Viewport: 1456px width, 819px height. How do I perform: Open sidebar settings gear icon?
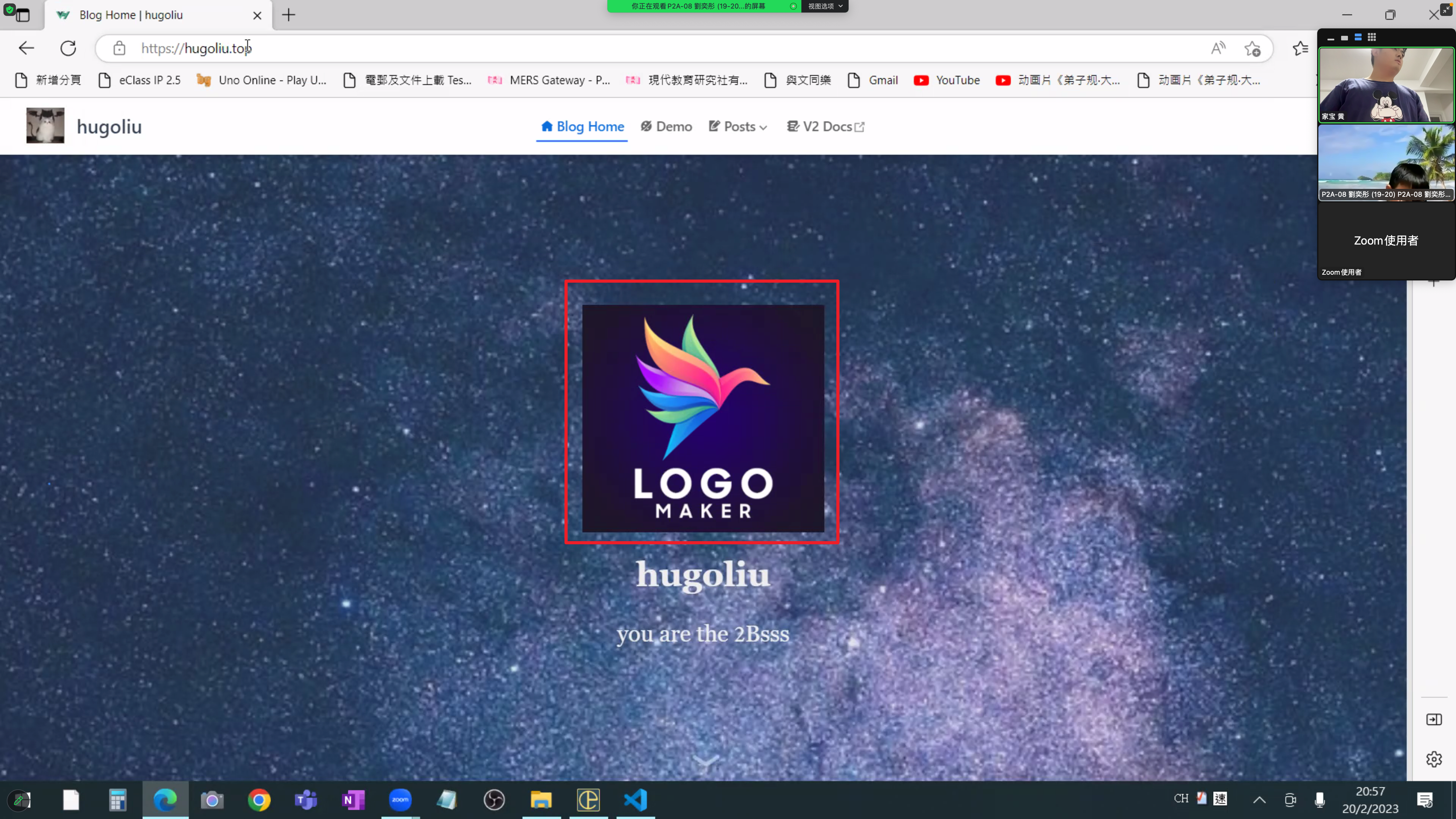[x=1434, y=759]
